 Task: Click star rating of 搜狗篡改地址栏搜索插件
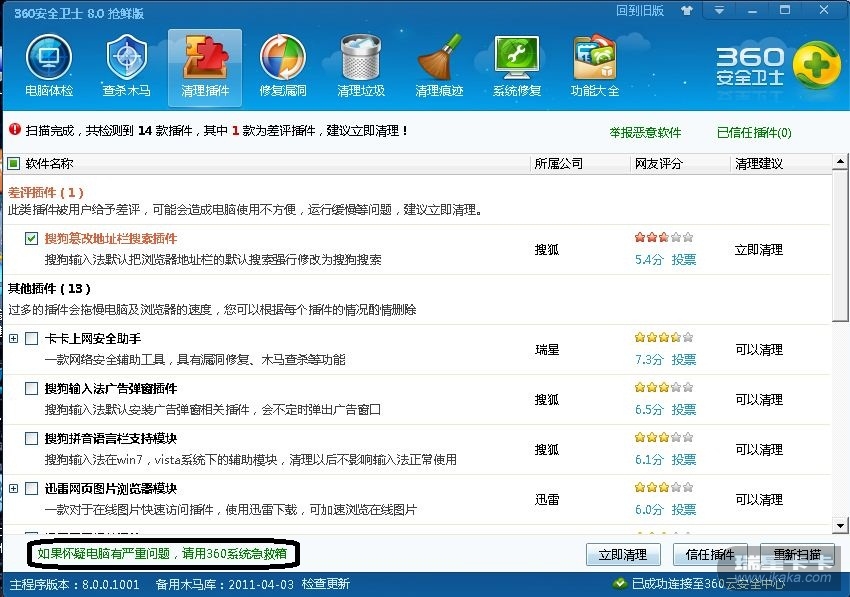coord(664,237)
